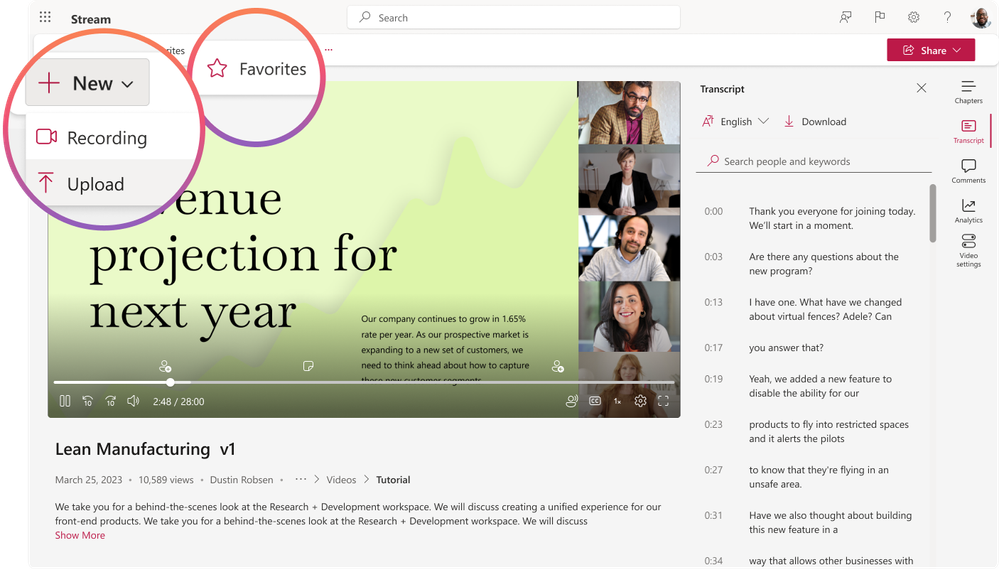Click the first person marker on timeline
The height and width of the screenshot is (570, 999).
(165, 366)
